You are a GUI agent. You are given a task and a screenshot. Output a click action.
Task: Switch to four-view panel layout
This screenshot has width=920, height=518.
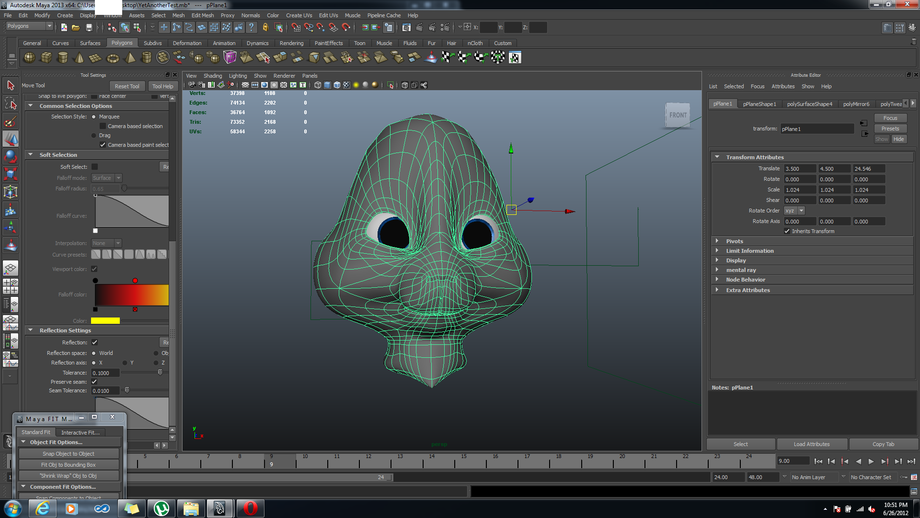click(10, 286)
